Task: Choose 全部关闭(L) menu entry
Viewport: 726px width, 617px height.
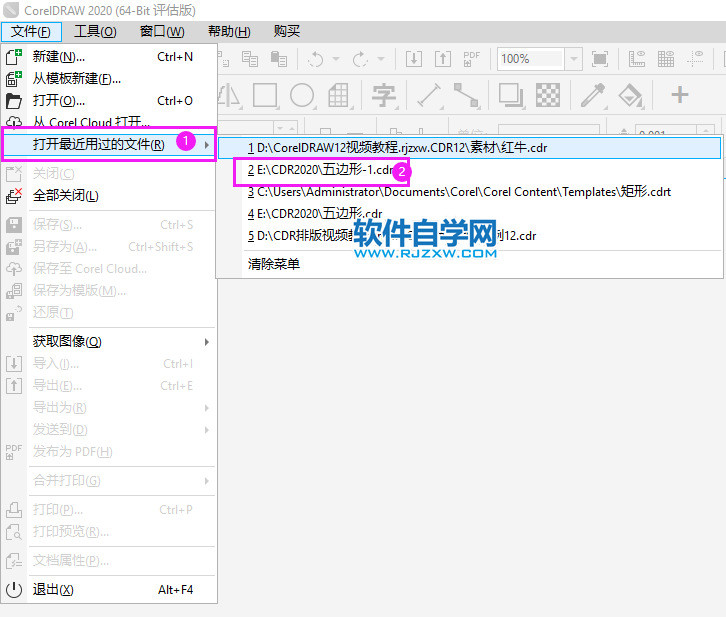Action: click(109, 196)
